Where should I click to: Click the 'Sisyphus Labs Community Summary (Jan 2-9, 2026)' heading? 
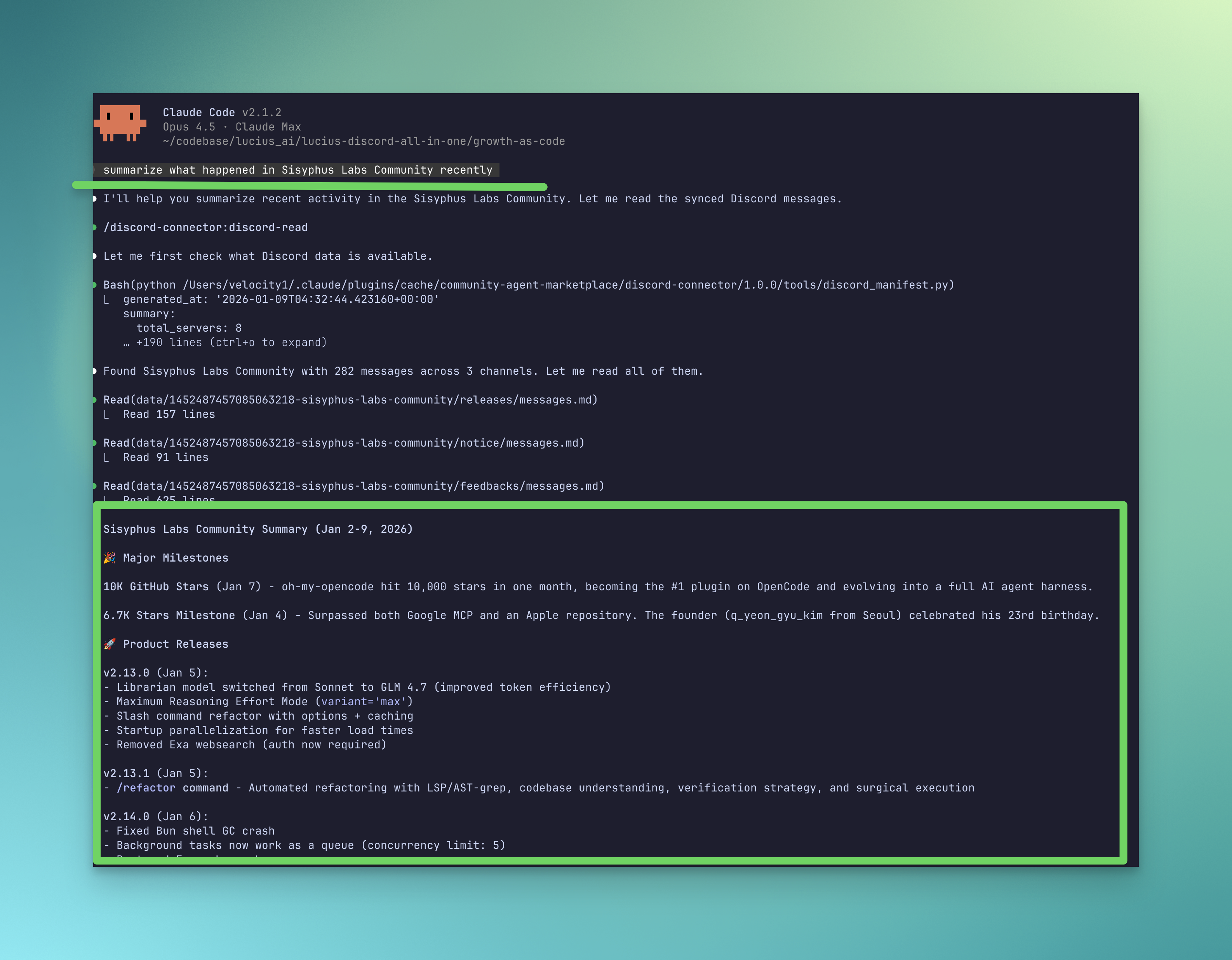(x=258, y=529)
